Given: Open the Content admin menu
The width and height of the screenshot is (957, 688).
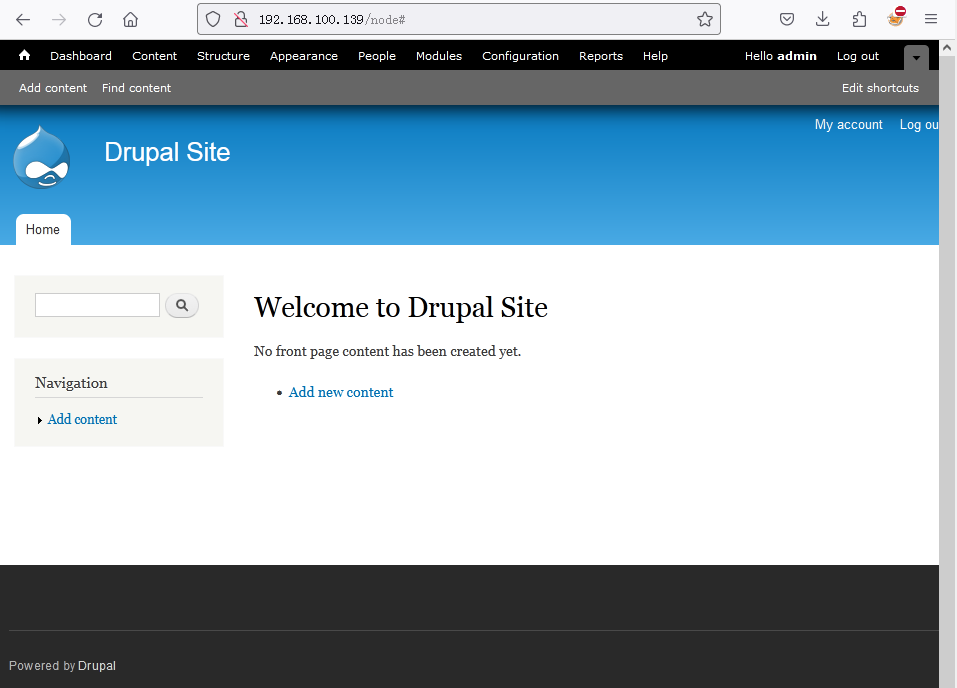Looking at the screenshot, I should tap(154, 56).
